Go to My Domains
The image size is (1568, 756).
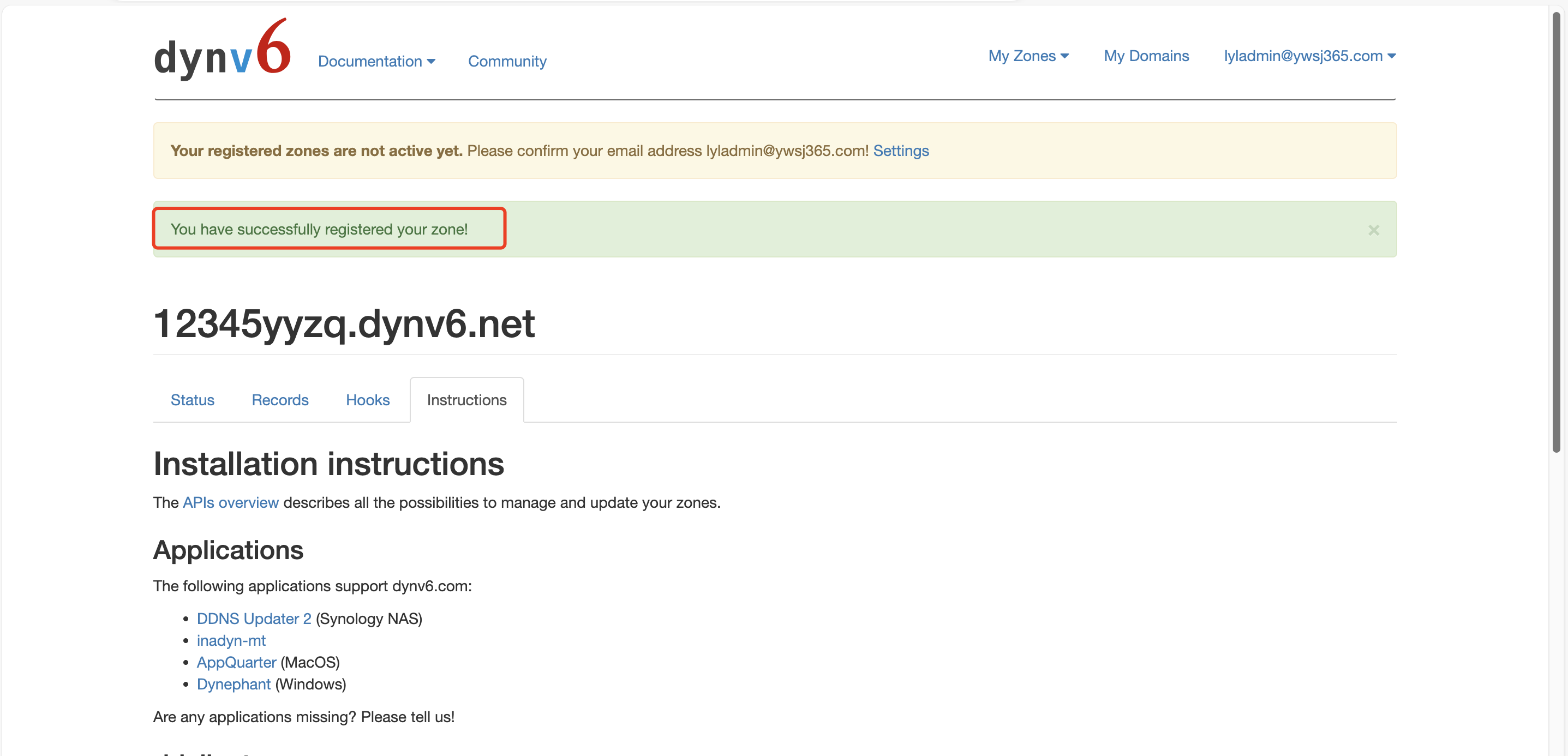pyautogui.click(x=1146, y=56)
